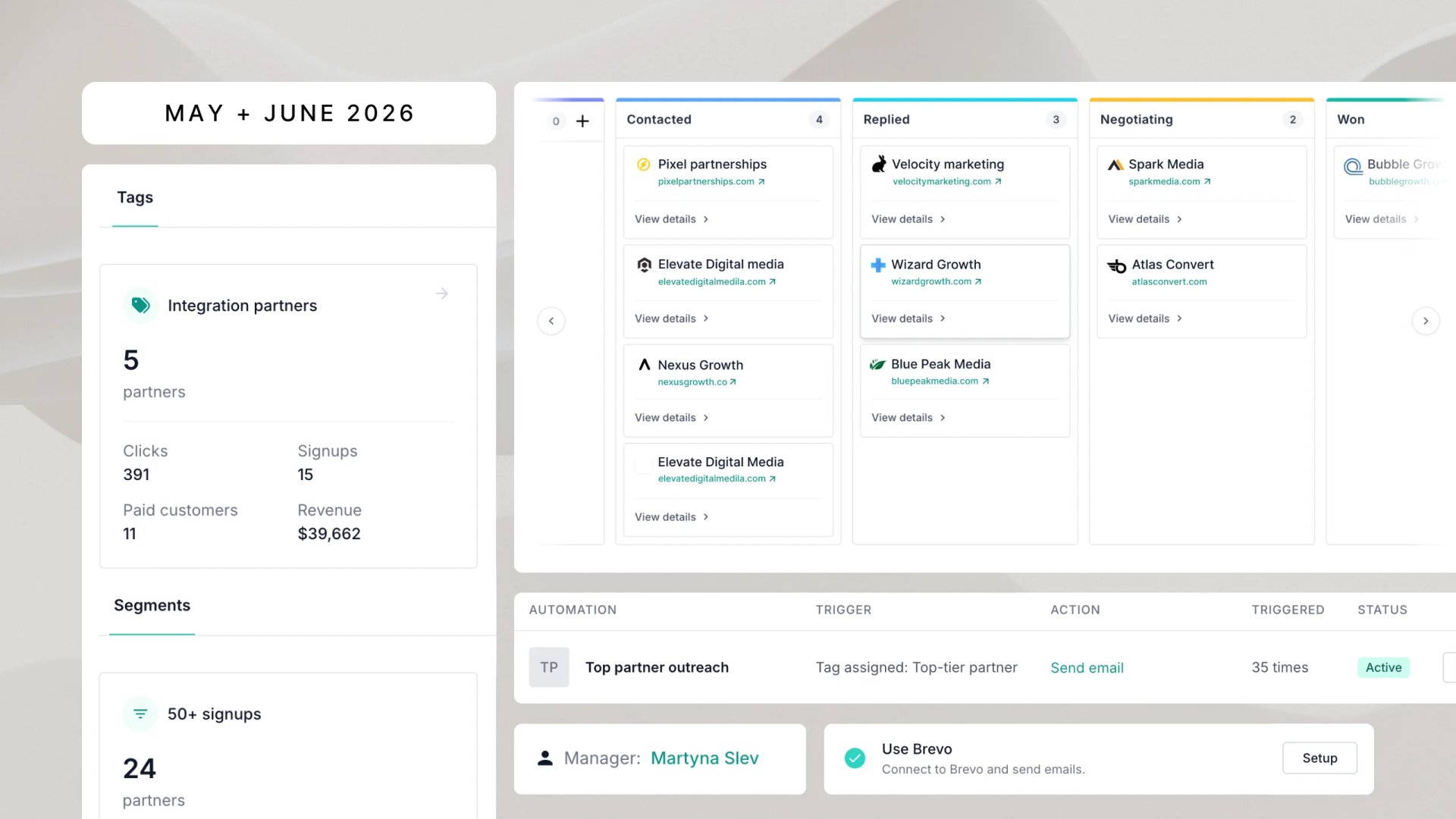The height and width of the screenshot is (819, 1456).
Task: Click the Brevo Setup button
Action: pyautogui.click(x=1319, y=758)
